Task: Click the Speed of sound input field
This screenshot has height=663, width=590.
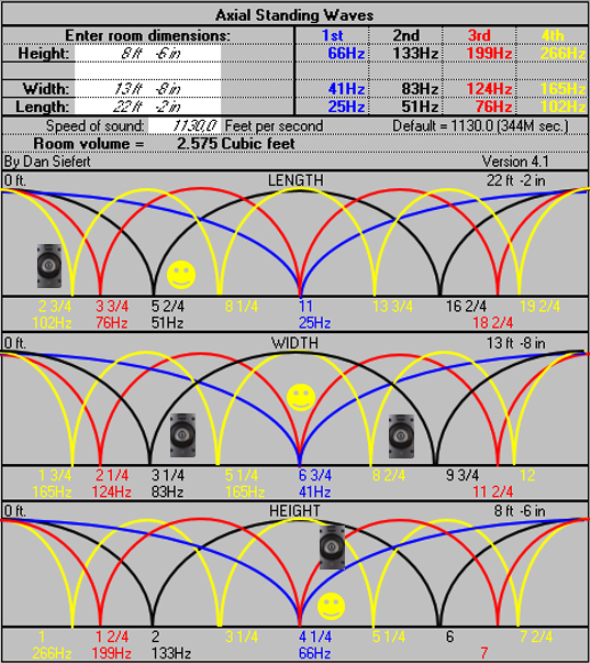Action: pyautogui.click(x=184, y=126)
